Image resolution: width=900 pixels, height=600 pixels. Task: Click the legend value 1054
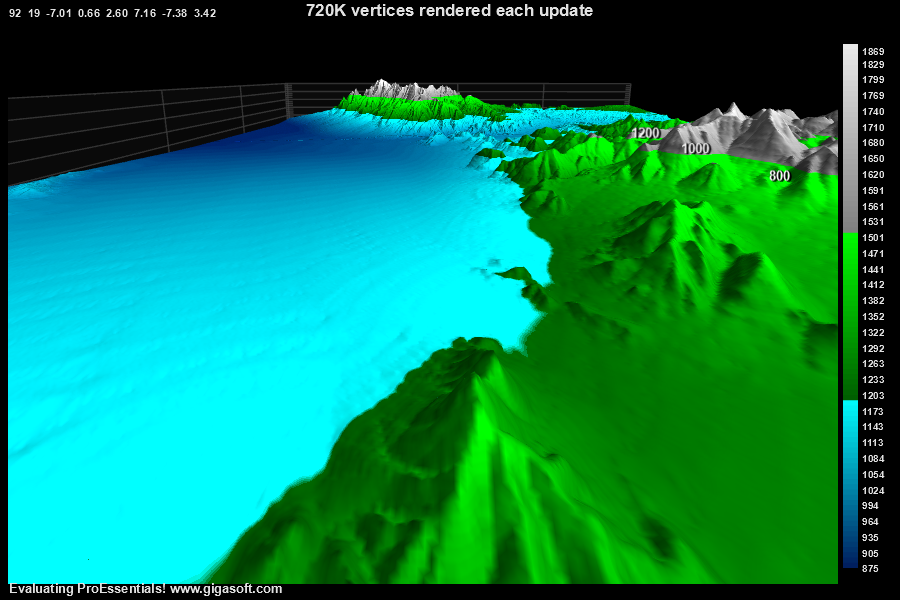coord(873,475)
